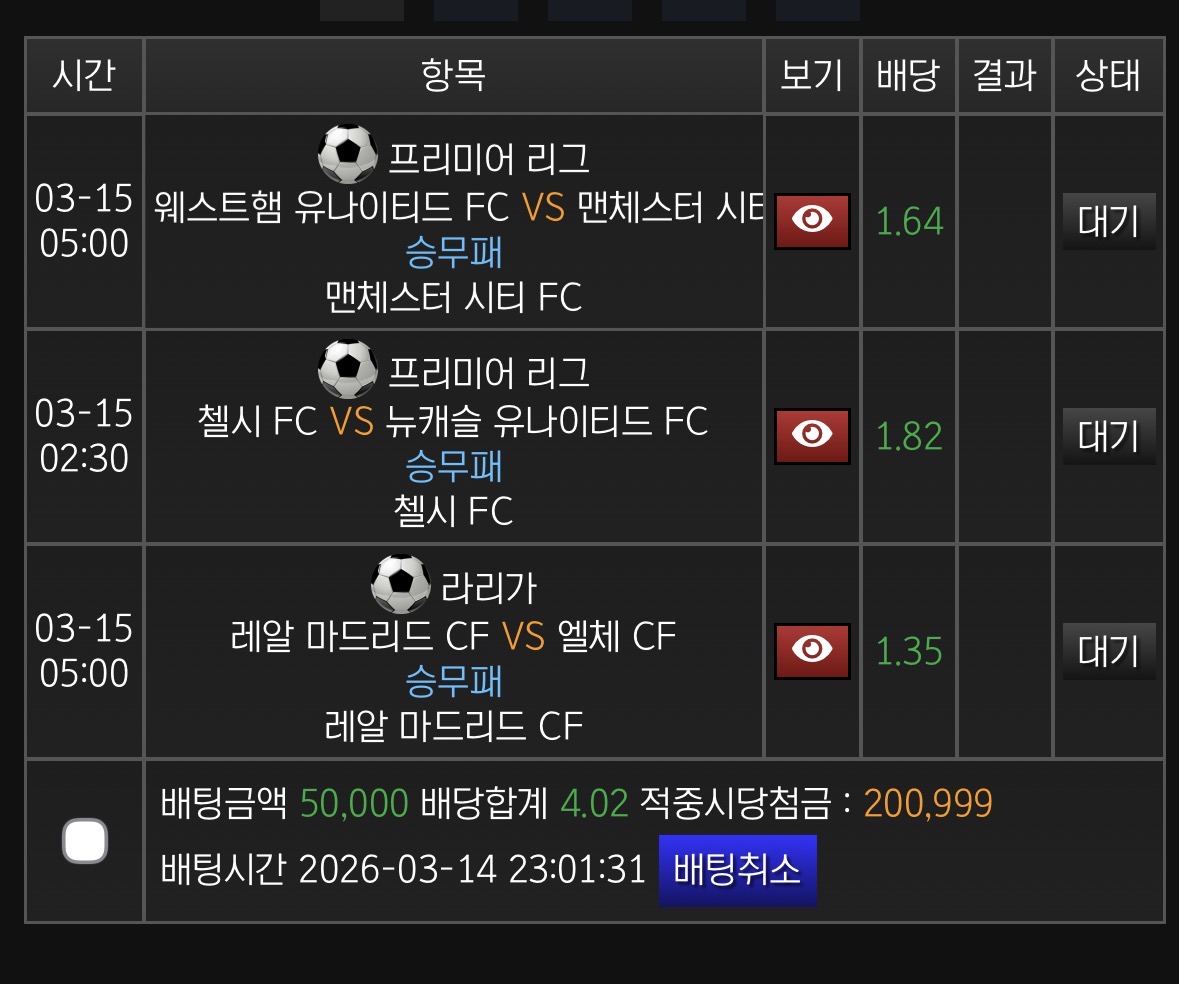Screen dimensions: 1179x984
Task: Click the 시간 column header
Action: [84, 76]
